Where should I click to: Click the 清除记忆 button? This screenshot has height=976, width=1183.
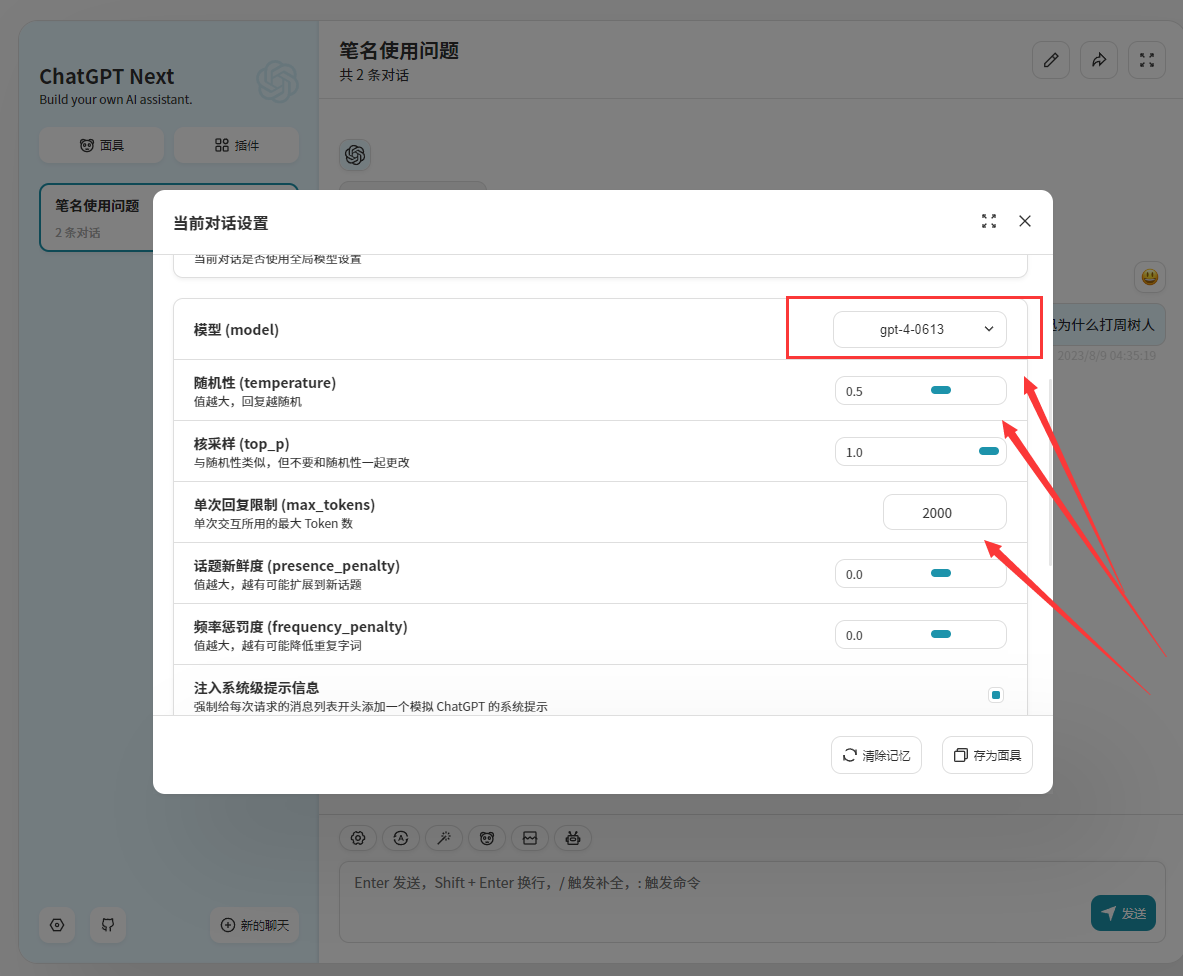tap(876, 755)
